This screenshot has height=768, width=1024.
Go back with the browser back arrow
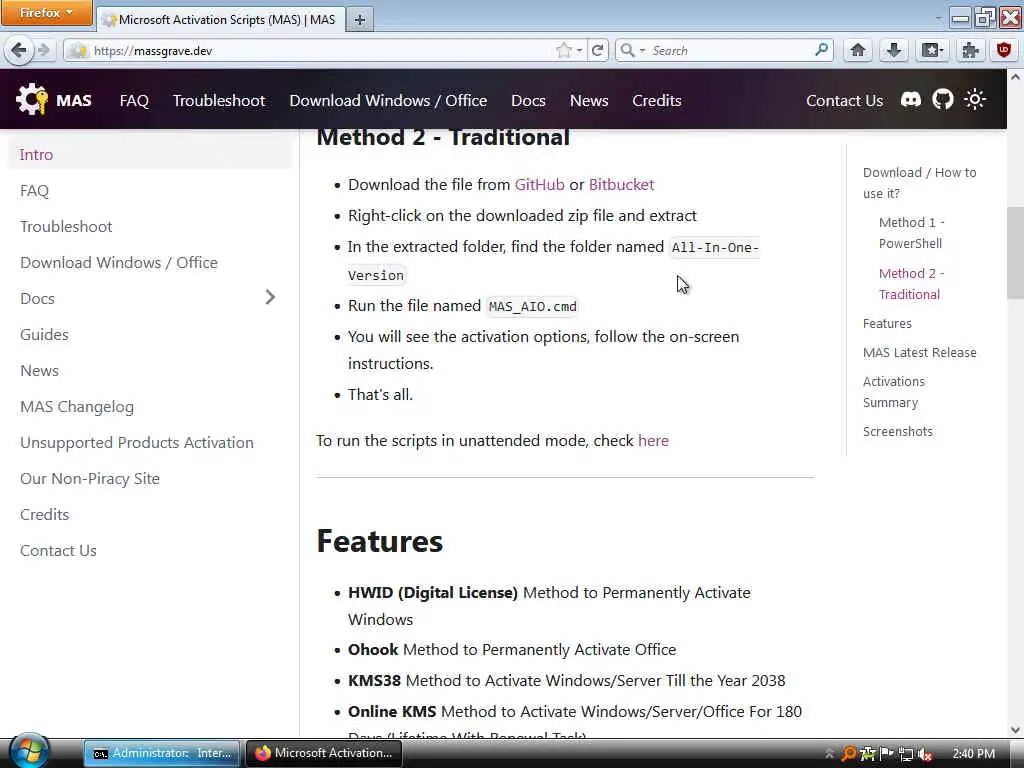tap(19, 50)
